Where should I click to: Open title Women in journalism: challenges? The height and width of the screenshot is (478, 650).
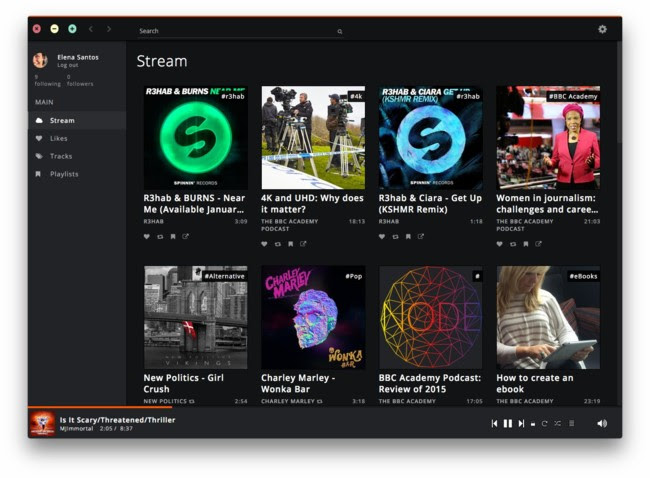point(547,204)
